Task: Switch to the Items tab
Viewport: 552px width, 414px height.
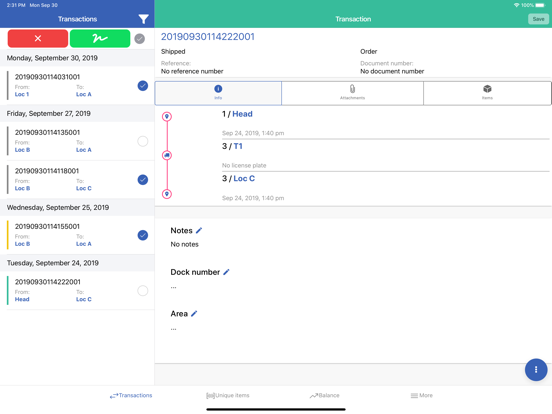Action: pos(487,93)
